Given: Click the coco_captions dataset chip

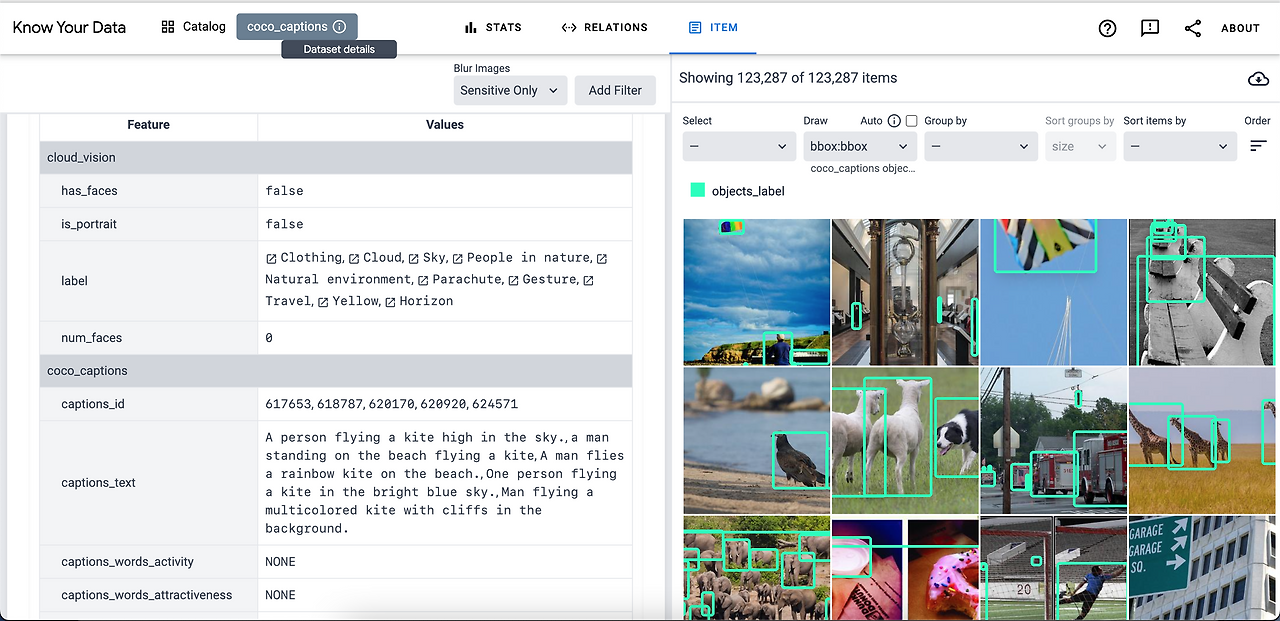Looking at the screenshot, I should click(297, 27).
